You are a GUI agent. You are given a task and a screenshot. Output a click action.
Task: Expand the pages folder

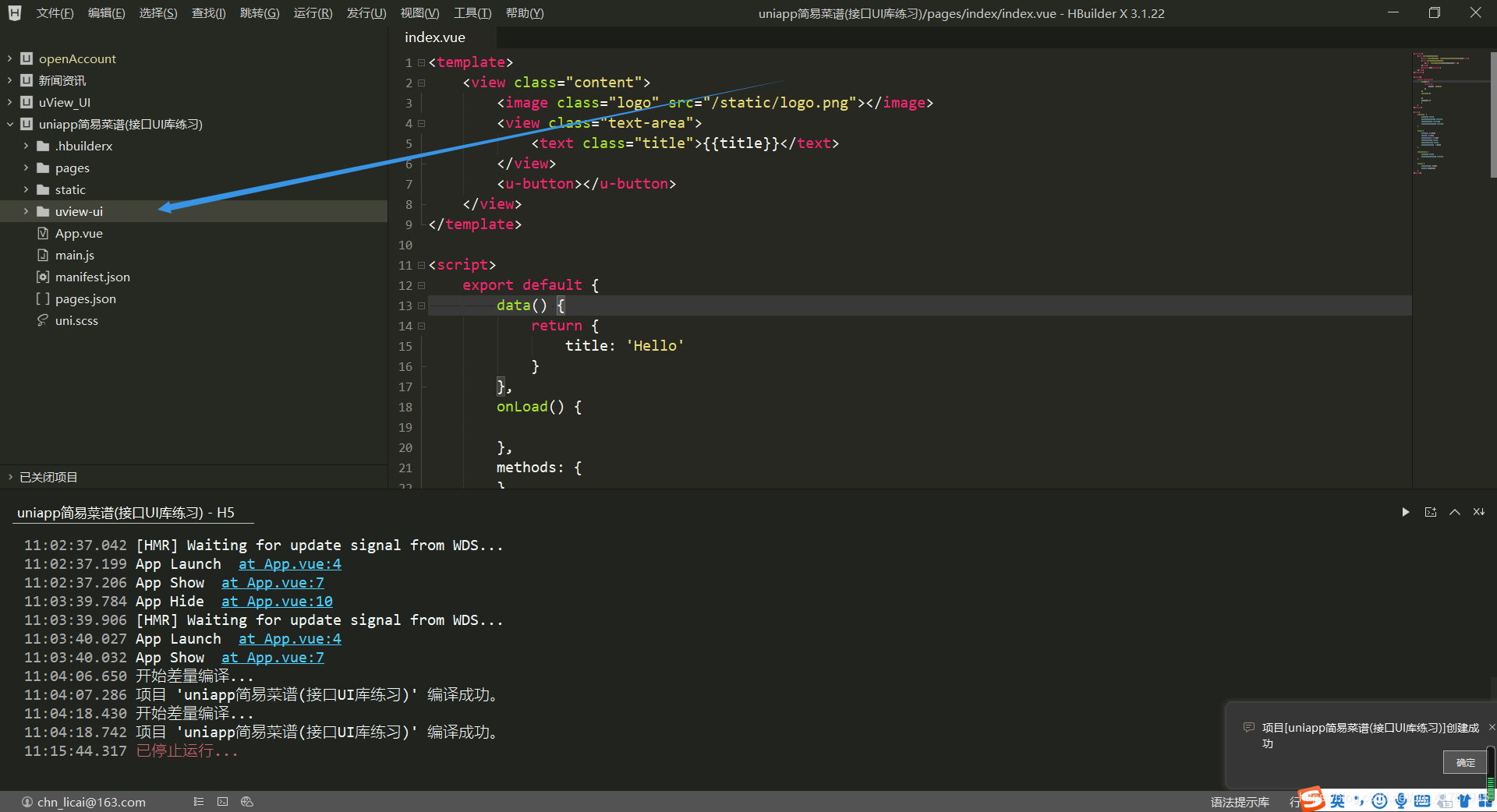pos(26,168)
